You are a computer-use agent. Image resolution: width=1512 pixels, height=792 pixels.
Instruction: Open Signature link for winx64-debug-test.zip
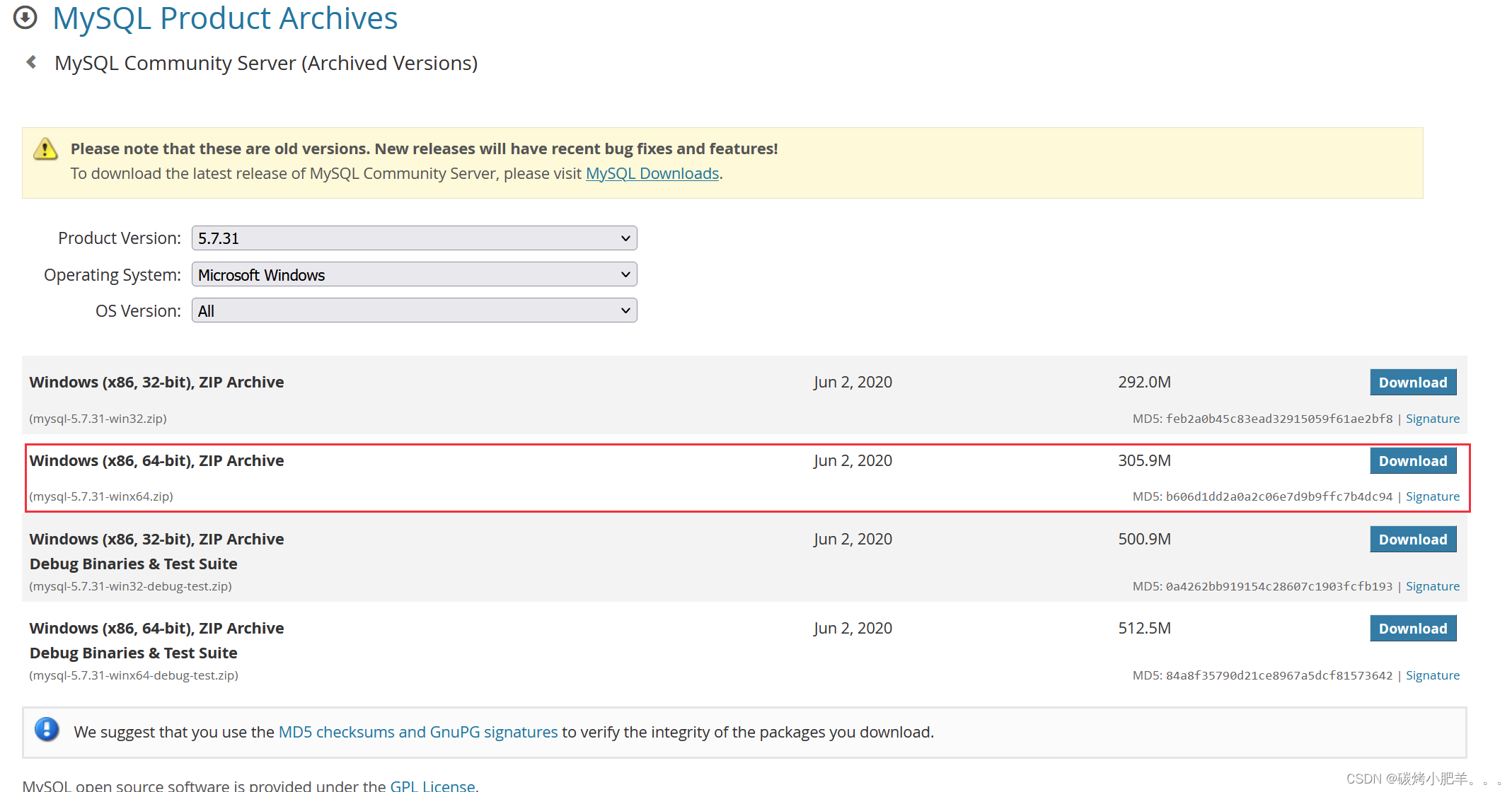1432,675
